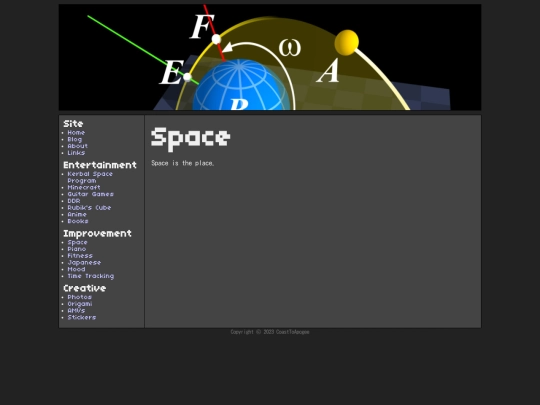Open the Photos link

coord(80,297)
